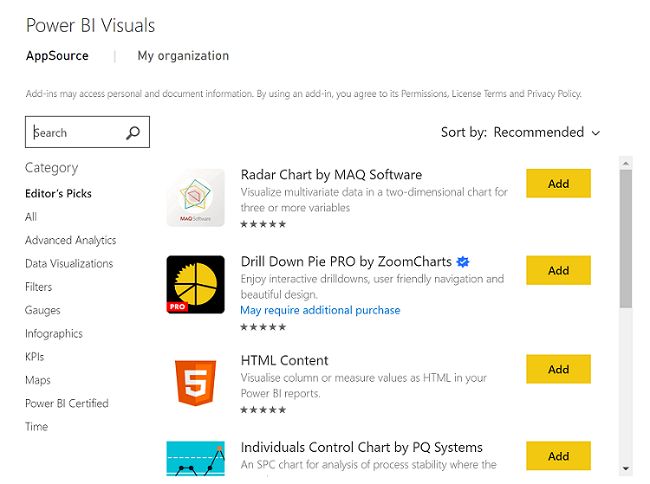Viewport: 650px width, 484px height.
Task: Add the Radar Chart visual
Action: (558, 183)
